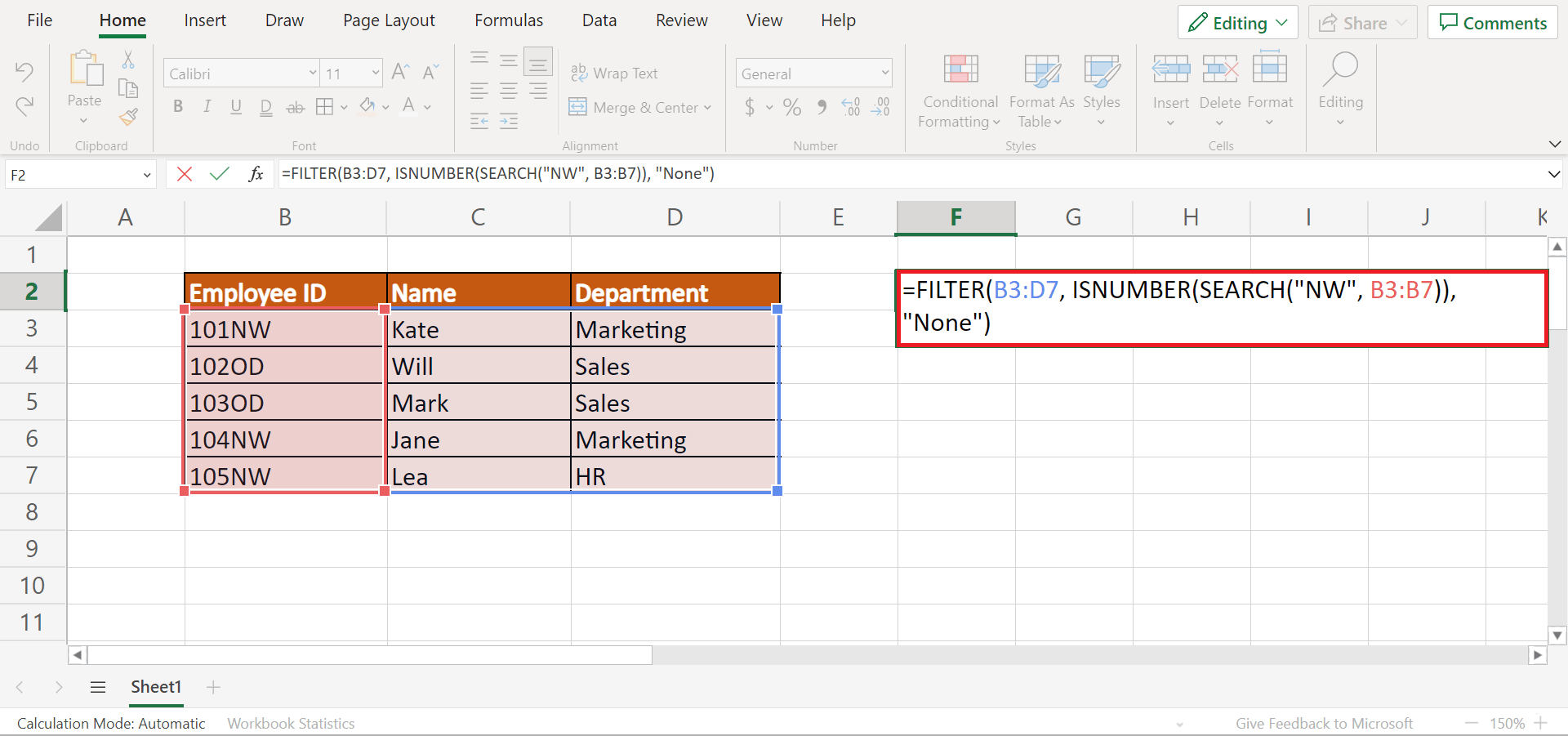Image resolution: width=1568 pixels, height=736 pixels.
Task: Open Conditional Formatting options
Action: (x=959, y=90)
